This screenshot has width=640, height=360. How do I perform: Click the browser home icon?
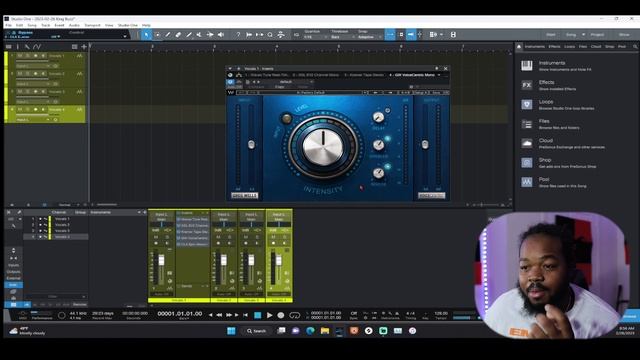pyautogui.click(x=519, y=47)
